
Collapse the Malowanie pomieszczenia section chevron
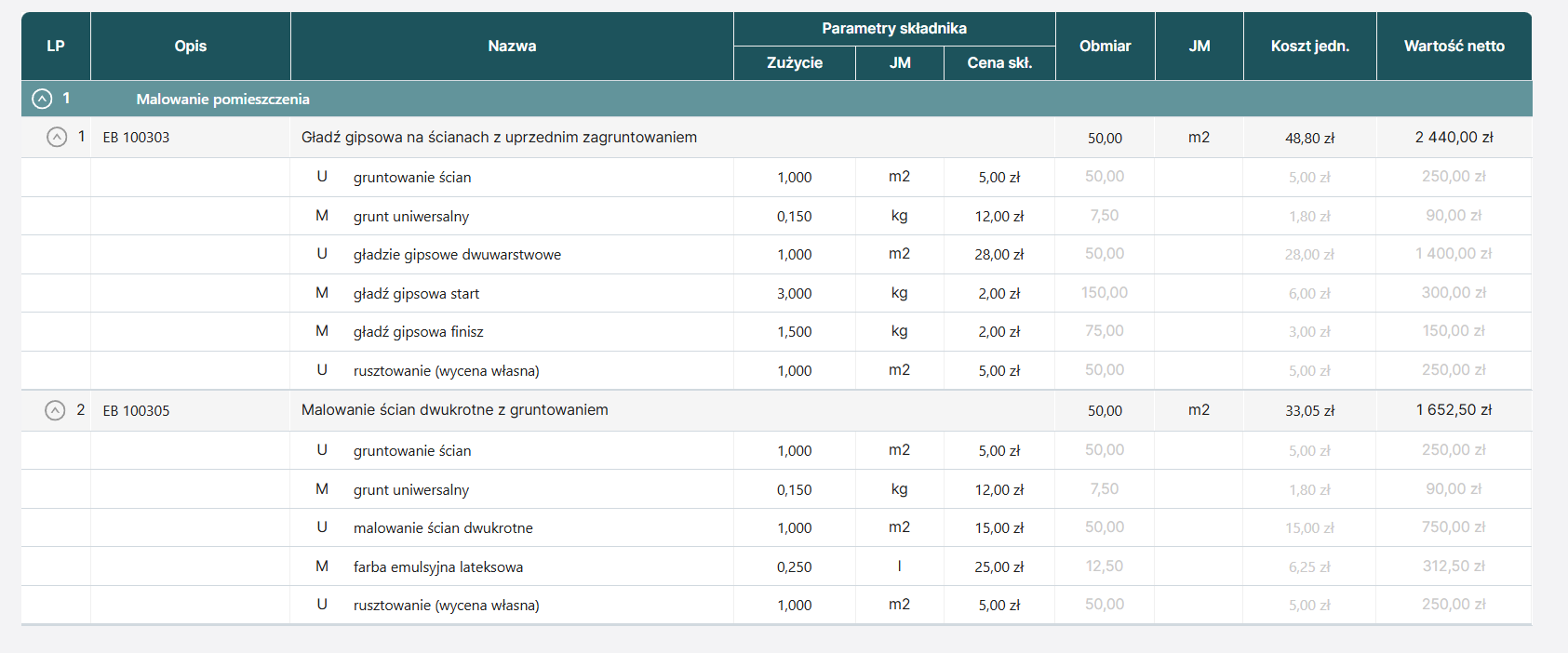(42, 99)
